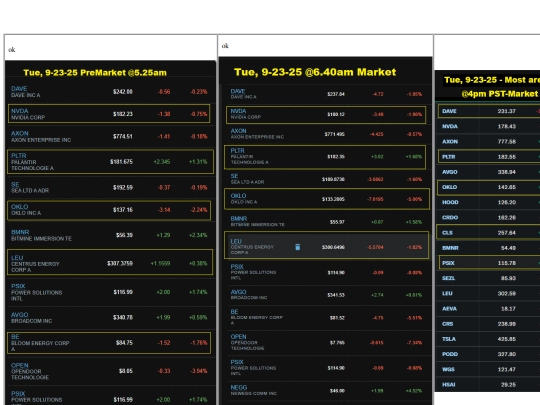
Task: Click NVDA price $180.12 in 6.40am Market list
Action: tap(336, 114)
